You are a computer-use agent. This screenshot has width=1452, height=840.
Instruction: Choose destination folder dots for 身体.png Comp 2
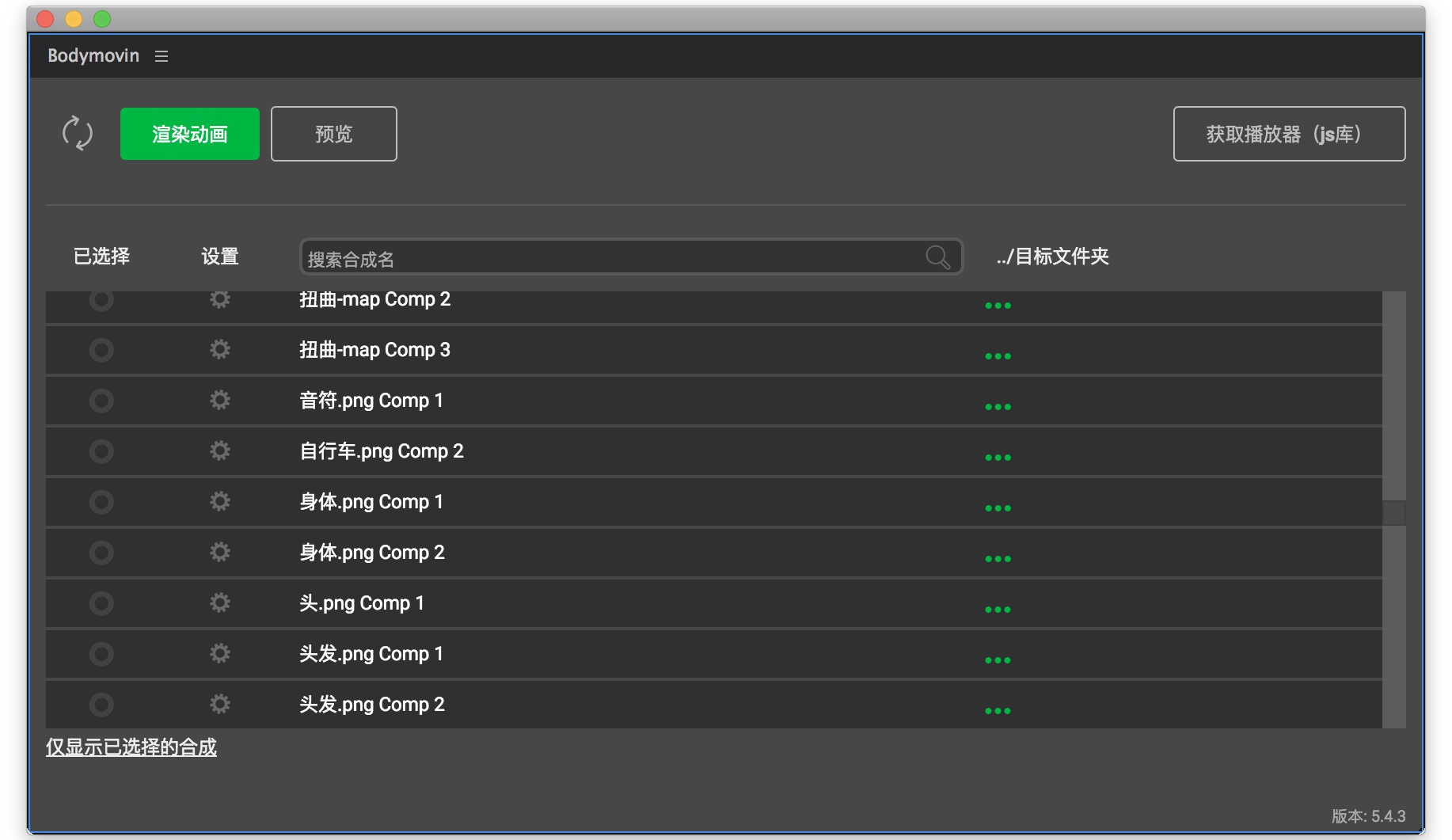coord(998,559)
